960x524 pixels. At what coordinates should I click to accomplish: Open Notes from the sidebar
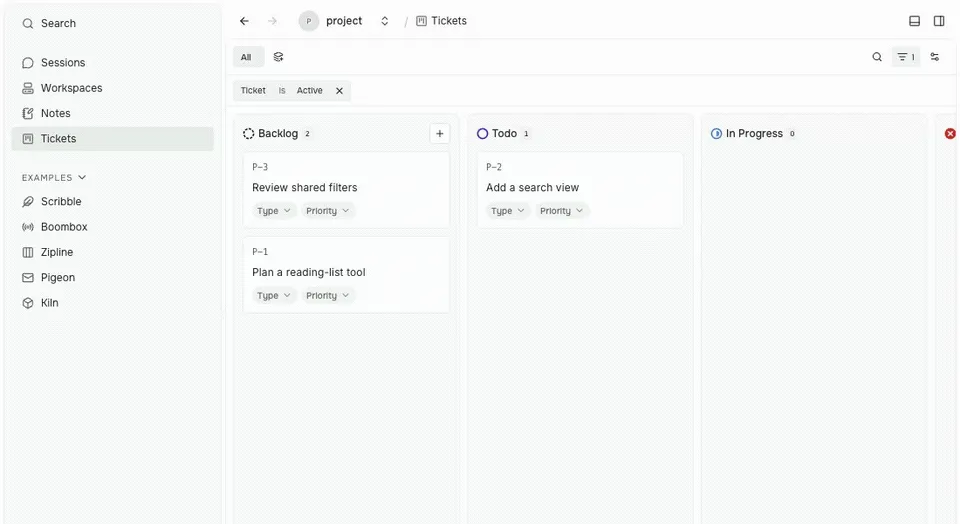click(x=113, y=113)
